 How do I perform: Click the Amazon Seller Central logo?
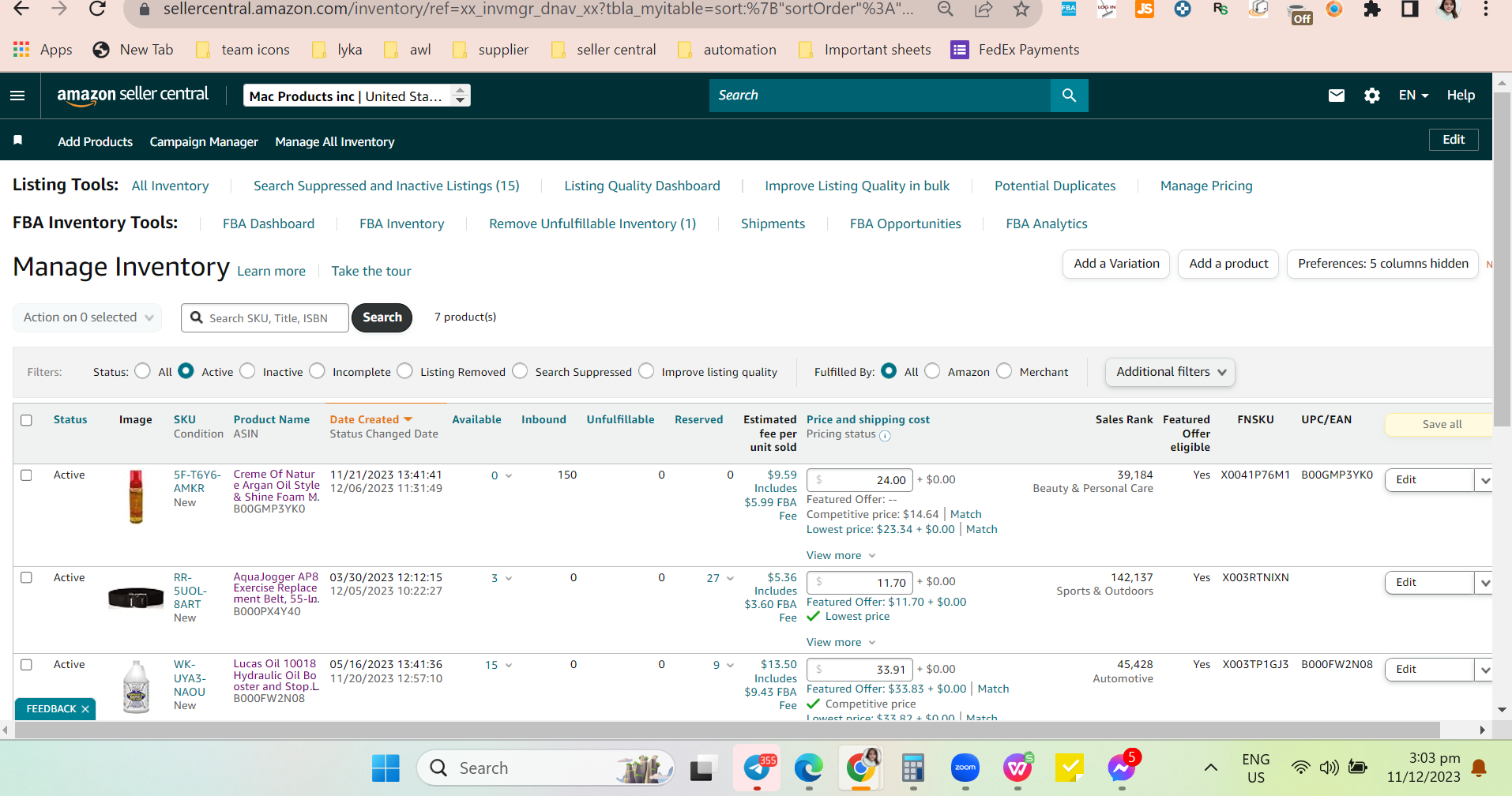point(133,95)
